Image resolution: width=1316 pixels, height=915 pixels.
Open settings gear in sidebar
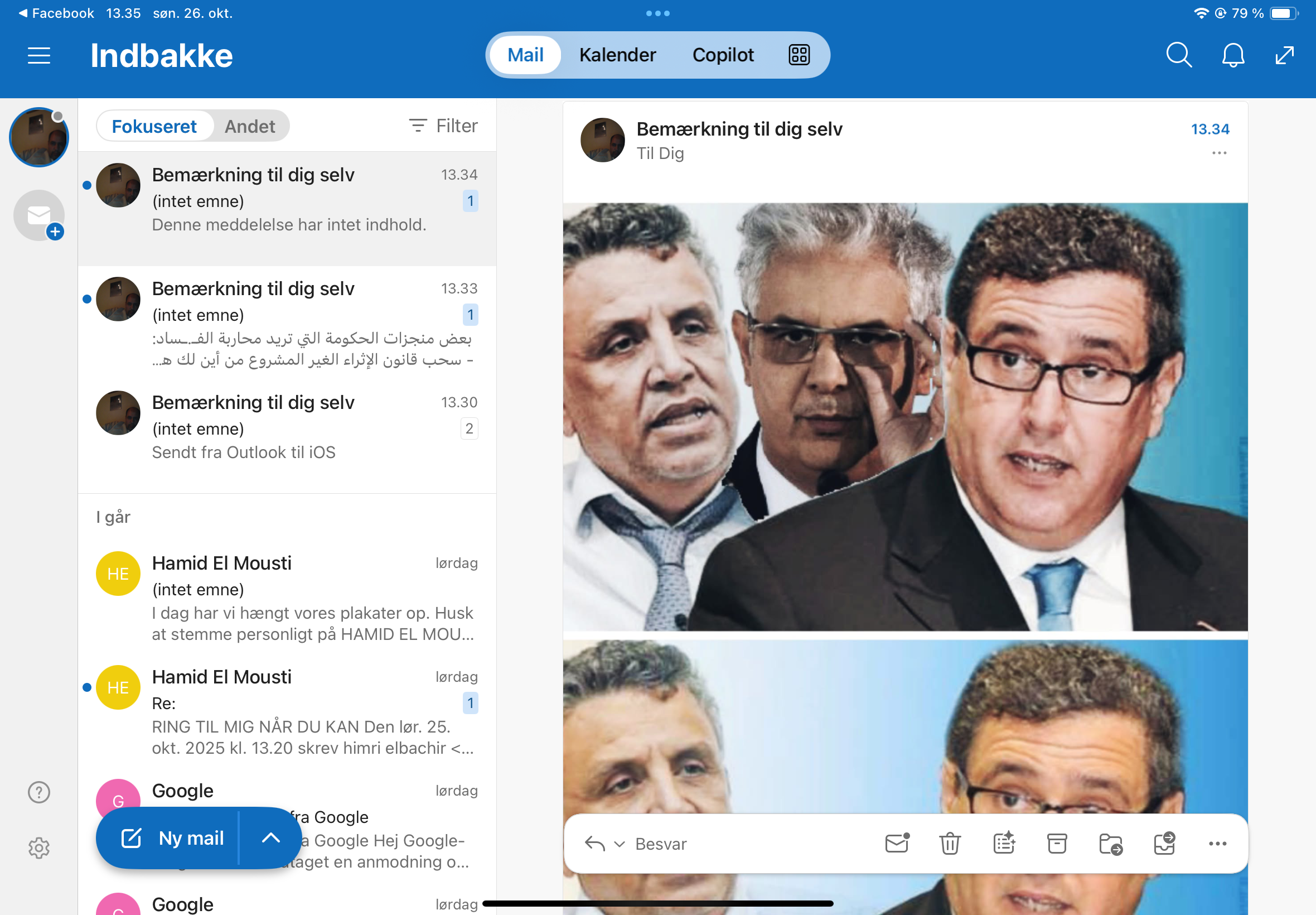click(x=39, y=847)
